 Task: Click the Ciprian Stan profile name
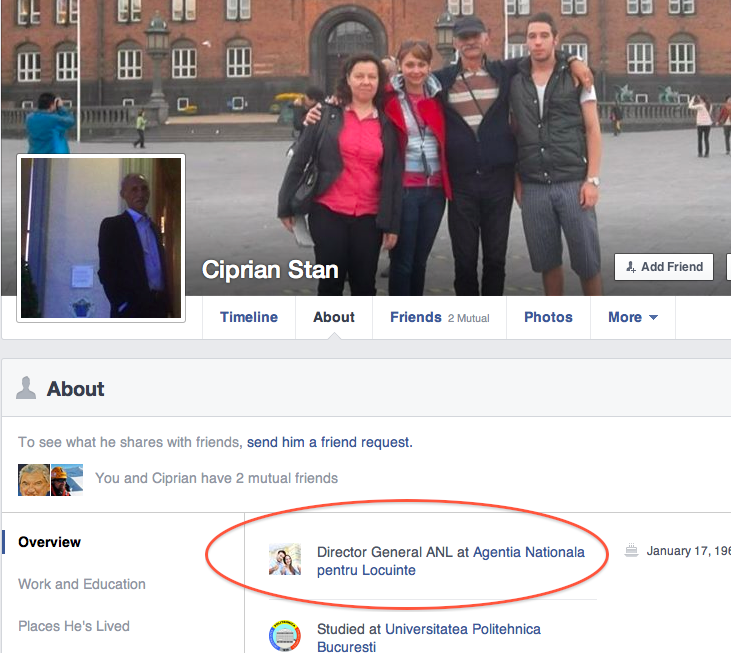(270, 270)
